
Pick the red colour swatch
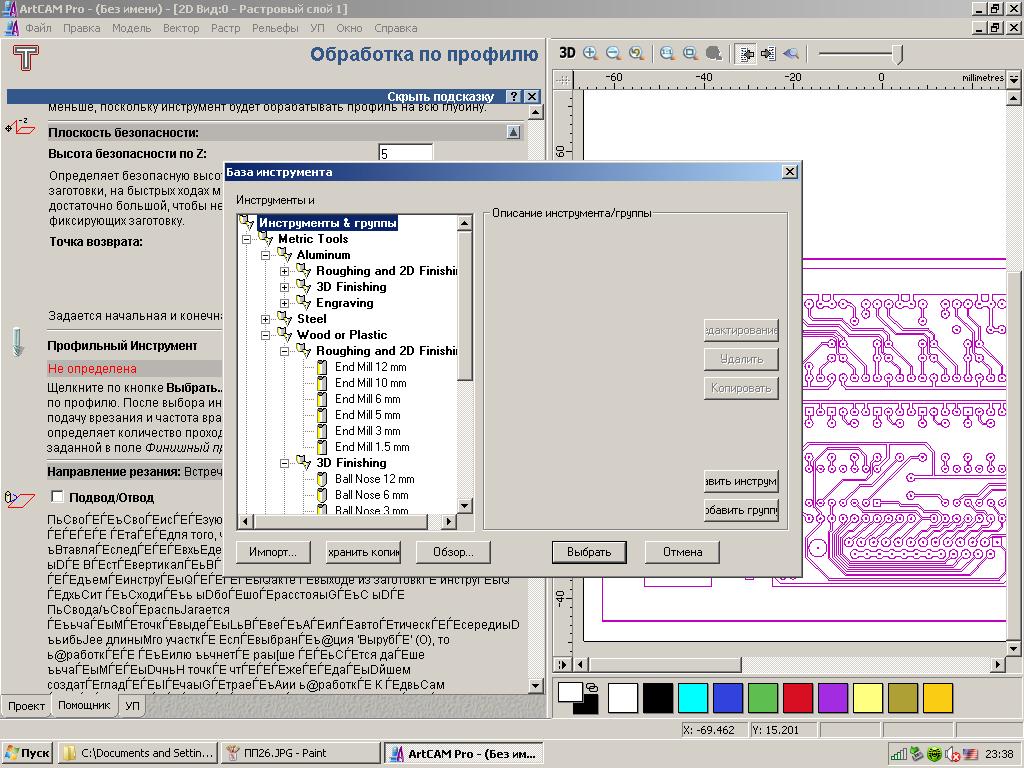[797, 698]
